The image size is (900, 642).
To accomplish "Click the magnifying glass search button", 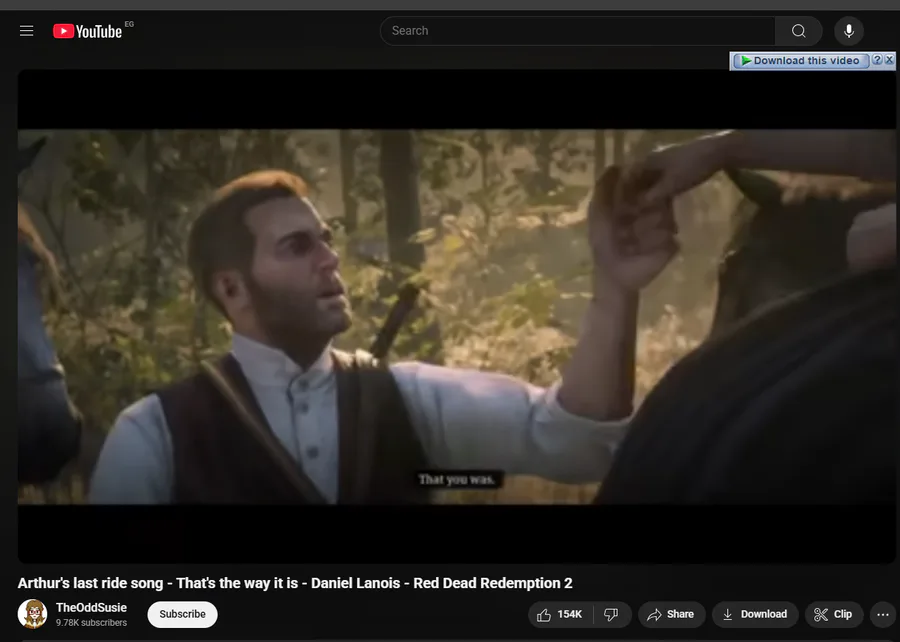I will pos(798,31).
